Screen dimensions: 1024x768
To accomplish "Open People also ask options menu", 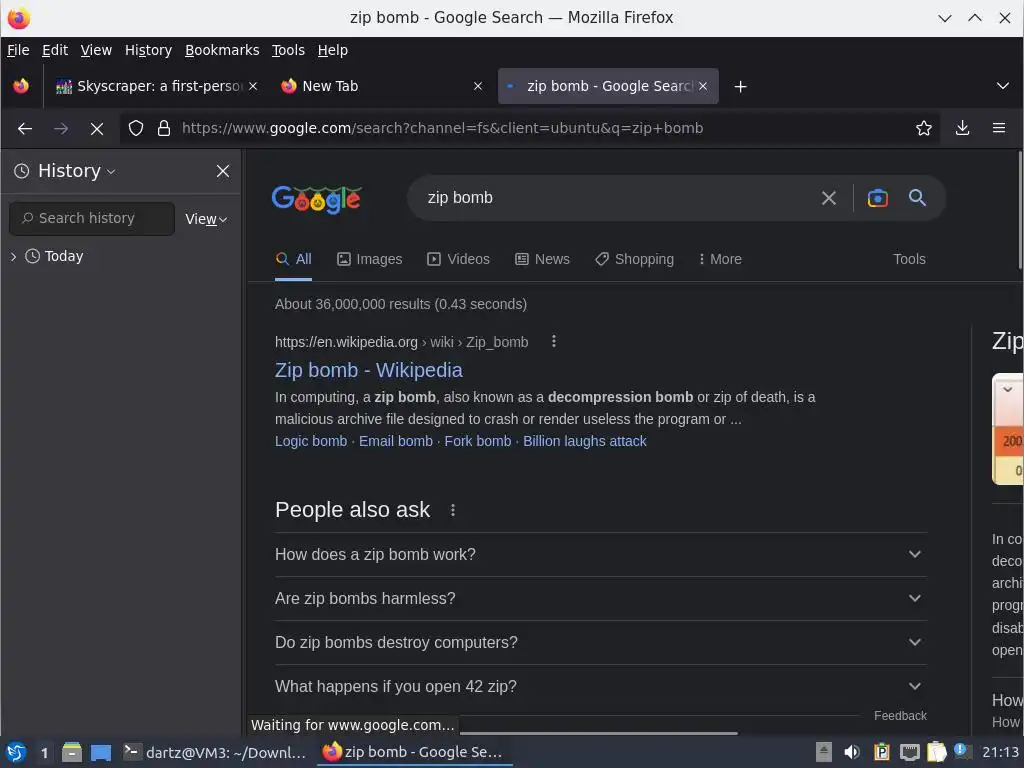I will coord(453,510).
